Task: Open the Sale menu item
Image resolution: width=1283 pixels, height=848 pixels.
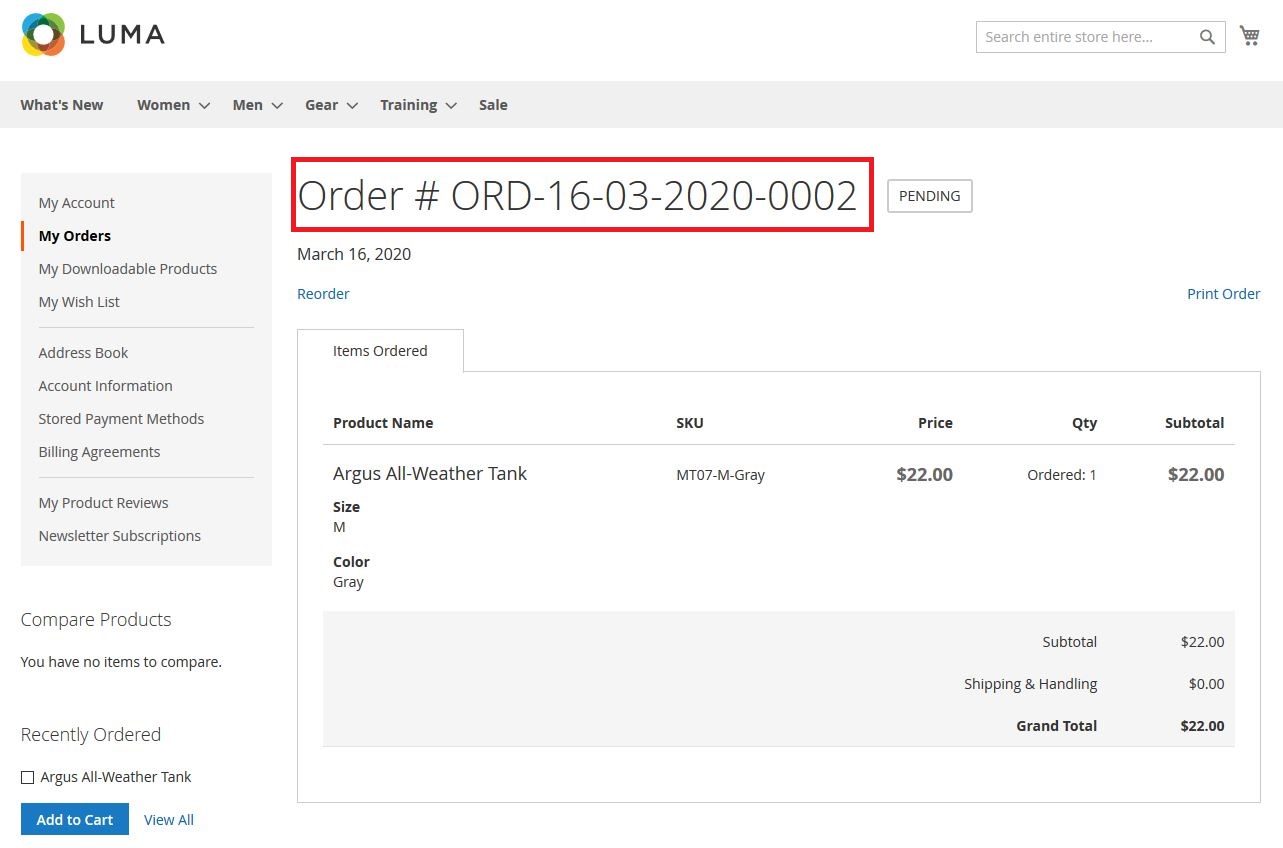Action: pyautogui.click(x=492, y=104)
